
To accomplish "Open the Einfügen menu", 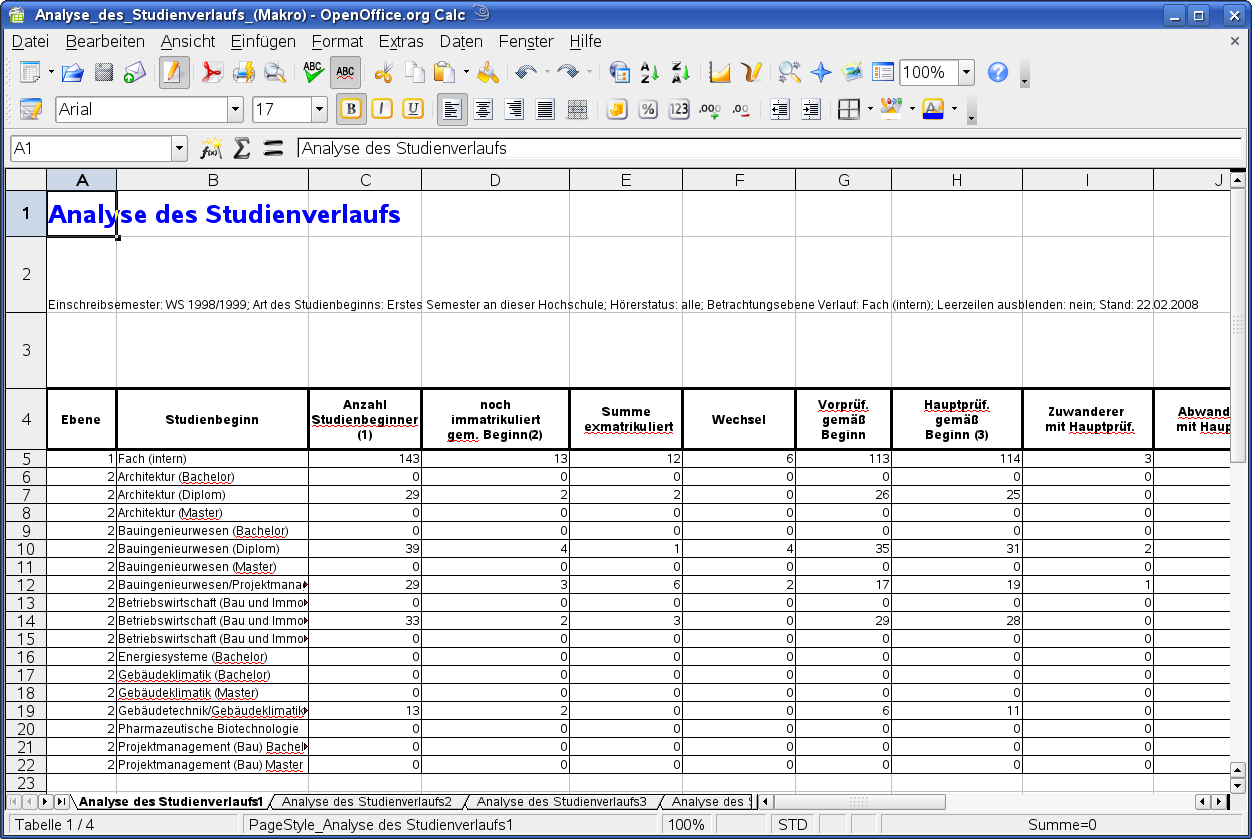I will [263, 41].
